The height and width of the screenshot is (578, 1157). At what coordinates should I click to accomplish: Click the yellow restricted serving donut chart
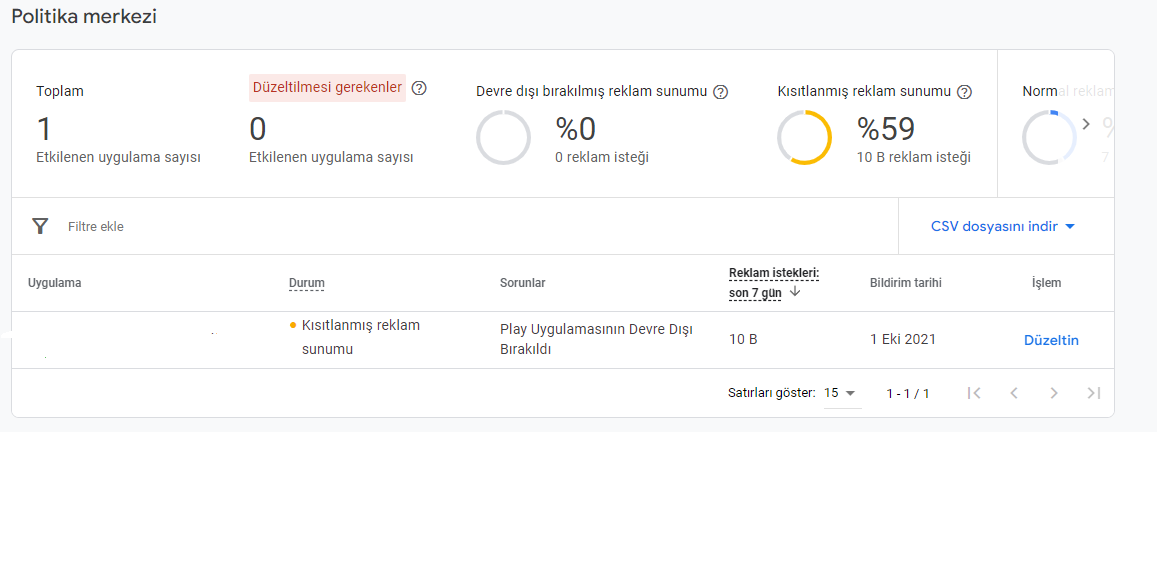pos(804,137)
